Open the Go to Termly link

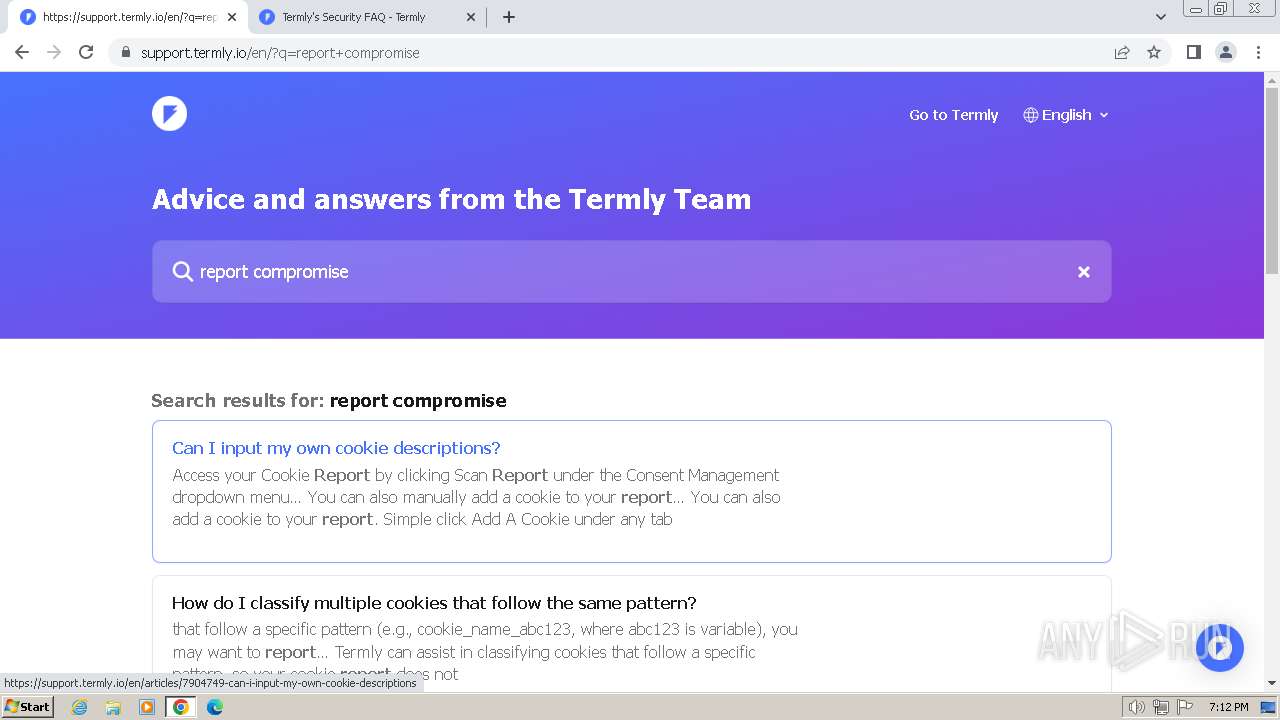tap(953, 115)
